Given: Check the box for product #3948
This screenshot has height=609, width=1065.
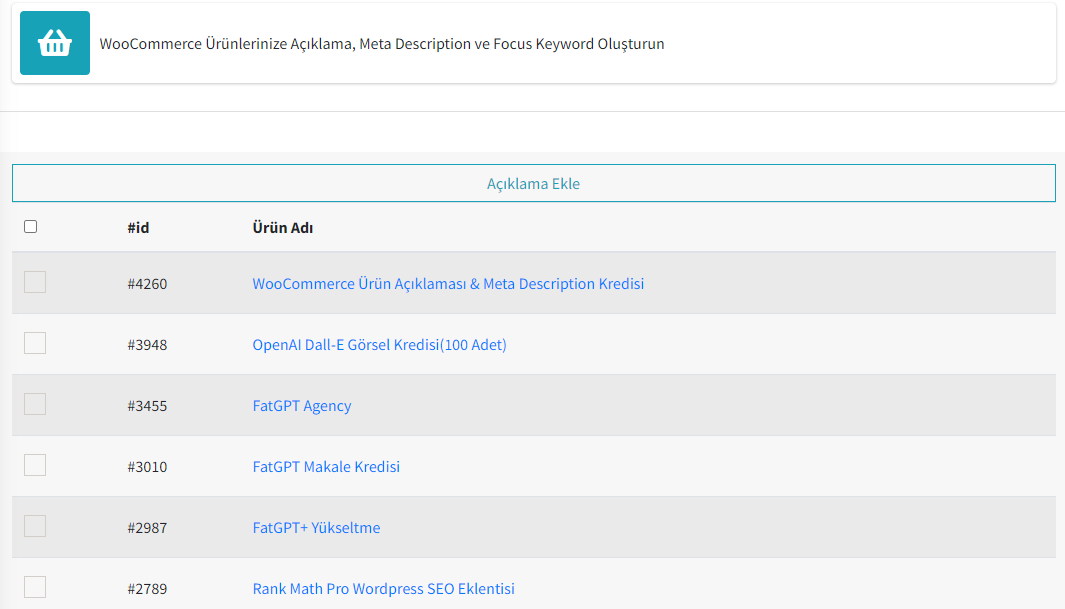Looking at the screenshot, I should coord(35,343).
